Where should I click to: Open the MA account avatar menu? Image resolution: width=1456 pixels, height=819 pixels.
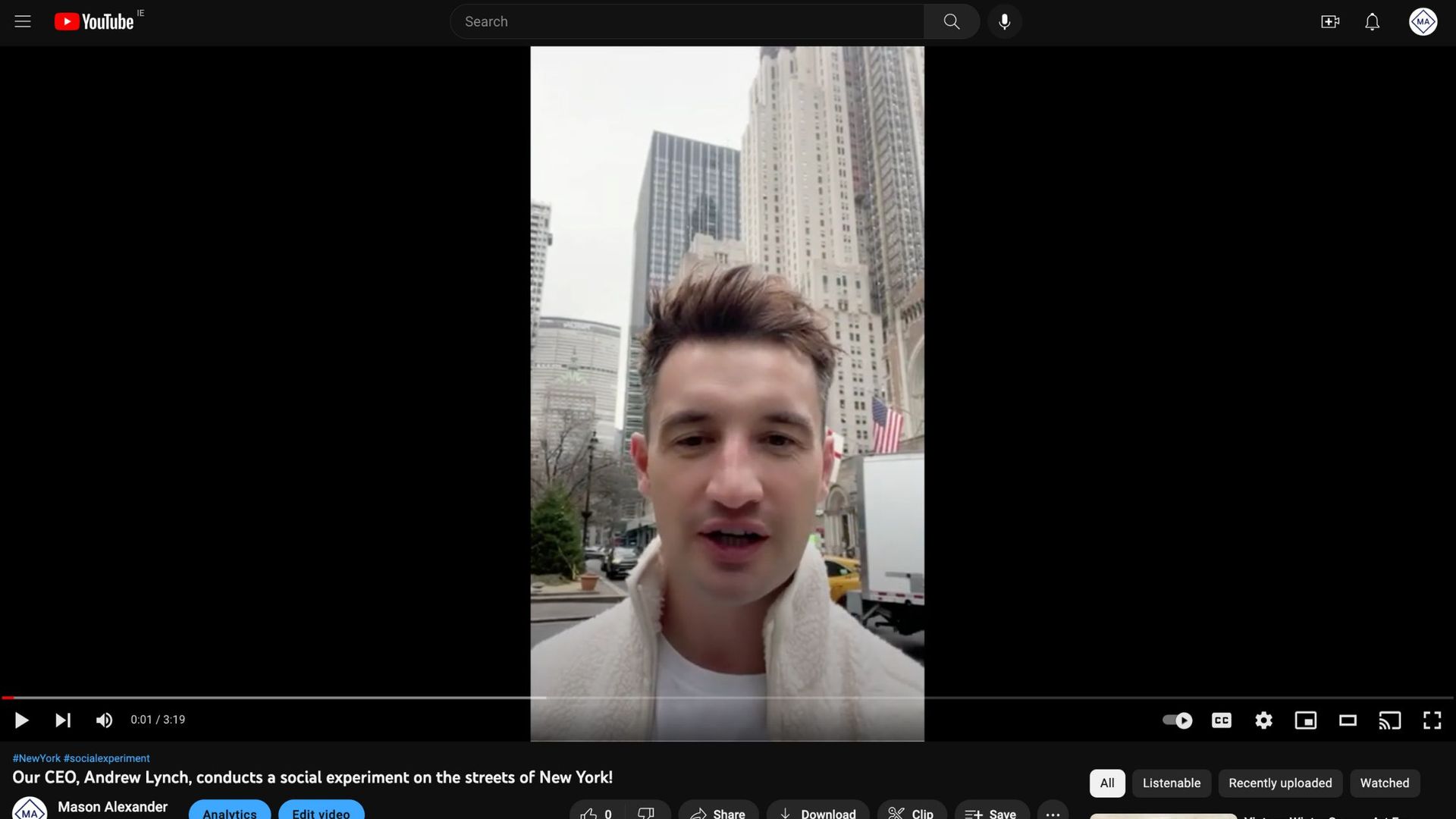pyautogui.click(x=1423, y=22)
